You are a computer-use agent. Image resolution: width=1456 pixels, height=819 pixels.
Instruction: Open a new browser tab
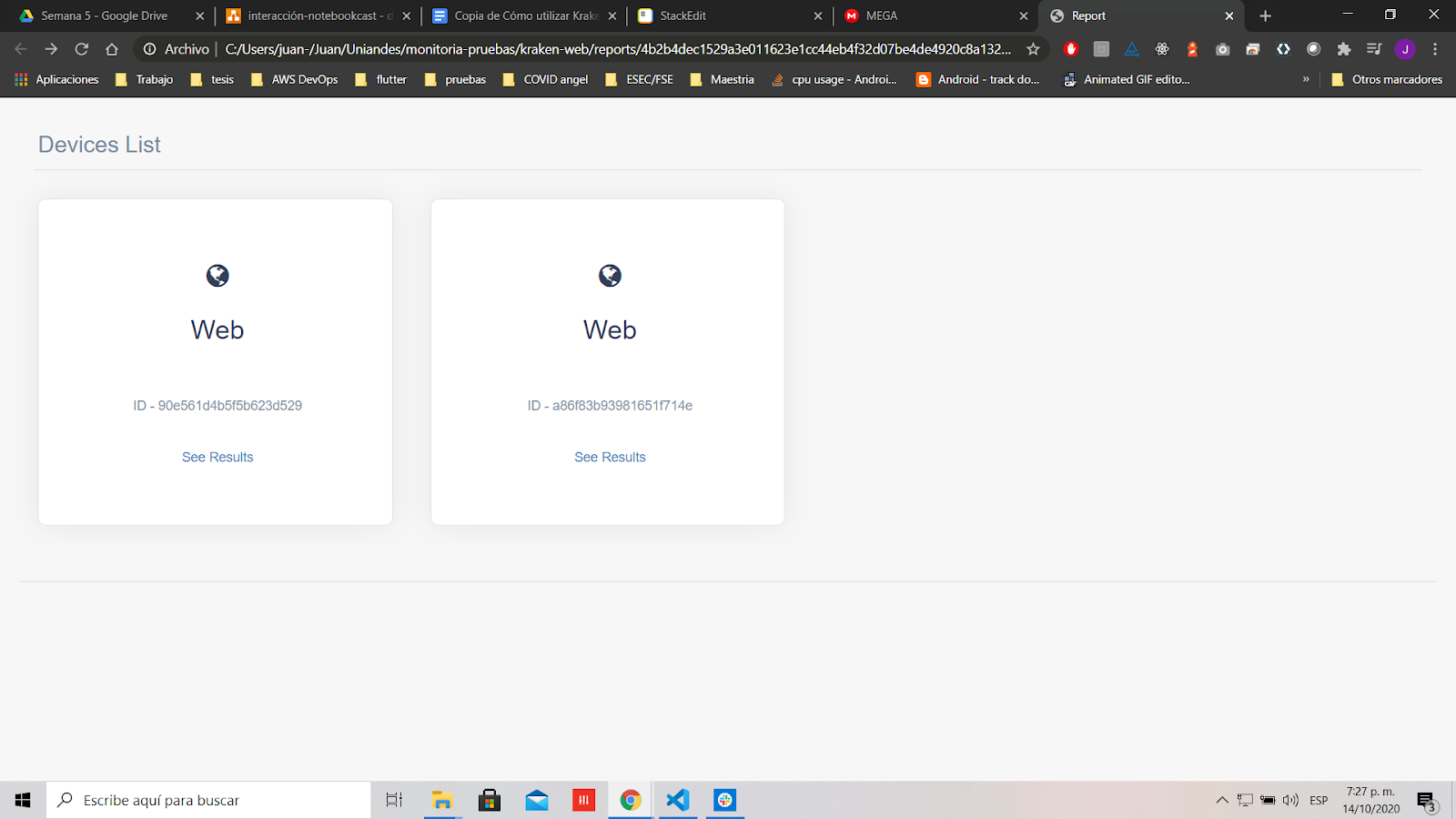coord(1265,15)
